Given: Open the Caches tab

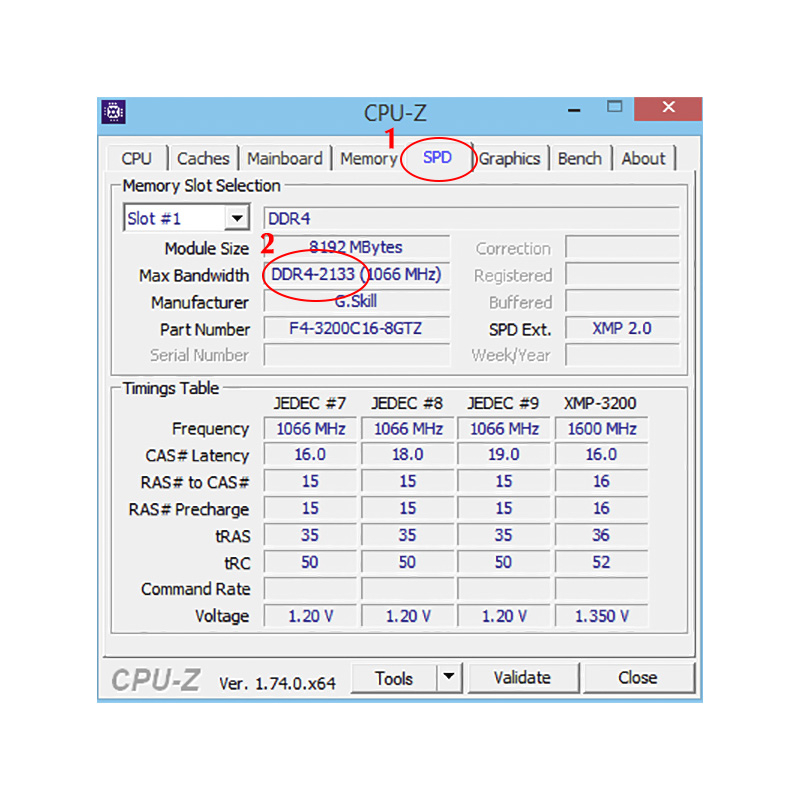Looking at the screenshot, I should (203, 158).
